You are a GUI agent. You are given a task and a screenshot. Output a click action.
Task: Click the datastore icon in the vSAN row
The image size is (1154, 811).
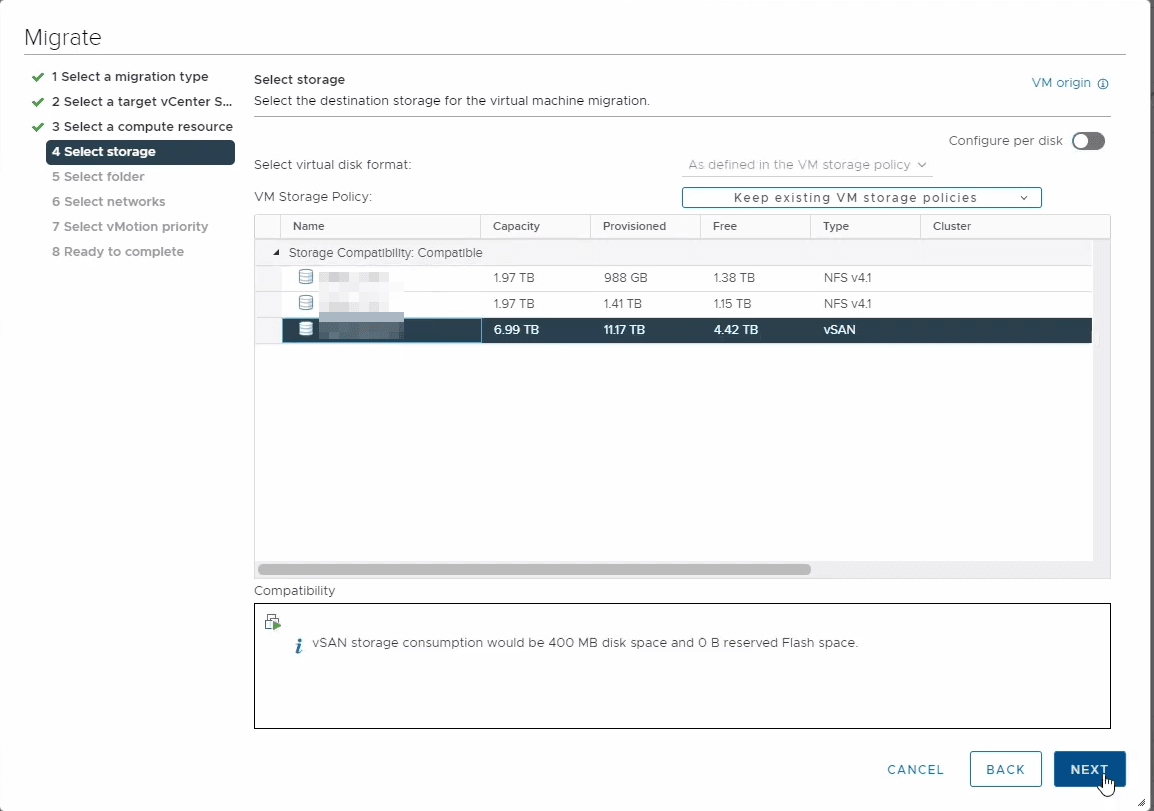point(306,329)
